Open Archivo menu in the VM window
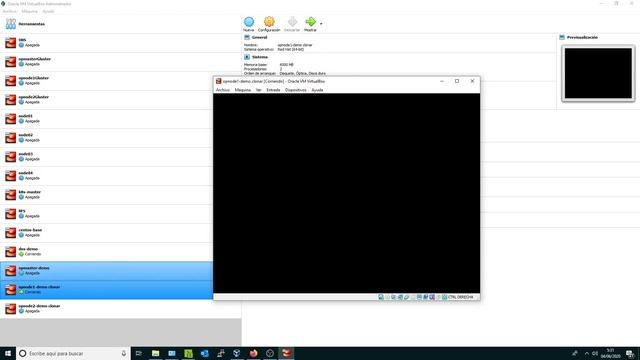The image size is (640, 360). pyautogui.click(x=223, y=90)
